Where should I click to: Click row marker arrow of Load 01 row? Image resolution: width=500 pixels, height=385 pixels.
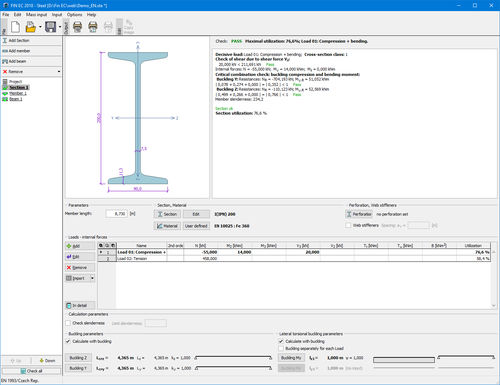coord(101,252)
